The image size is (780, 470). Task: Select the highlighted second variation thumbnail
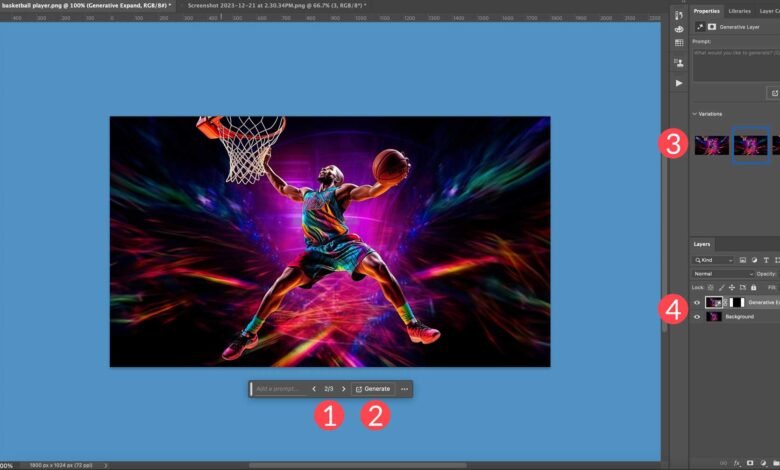pyautogui.click(x=751, y=145)
